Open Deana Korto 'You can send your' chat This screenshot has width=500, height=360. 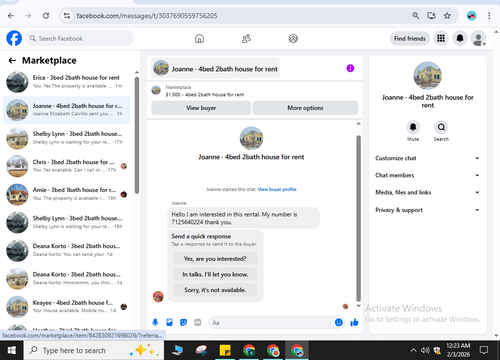tap(67, 250)
